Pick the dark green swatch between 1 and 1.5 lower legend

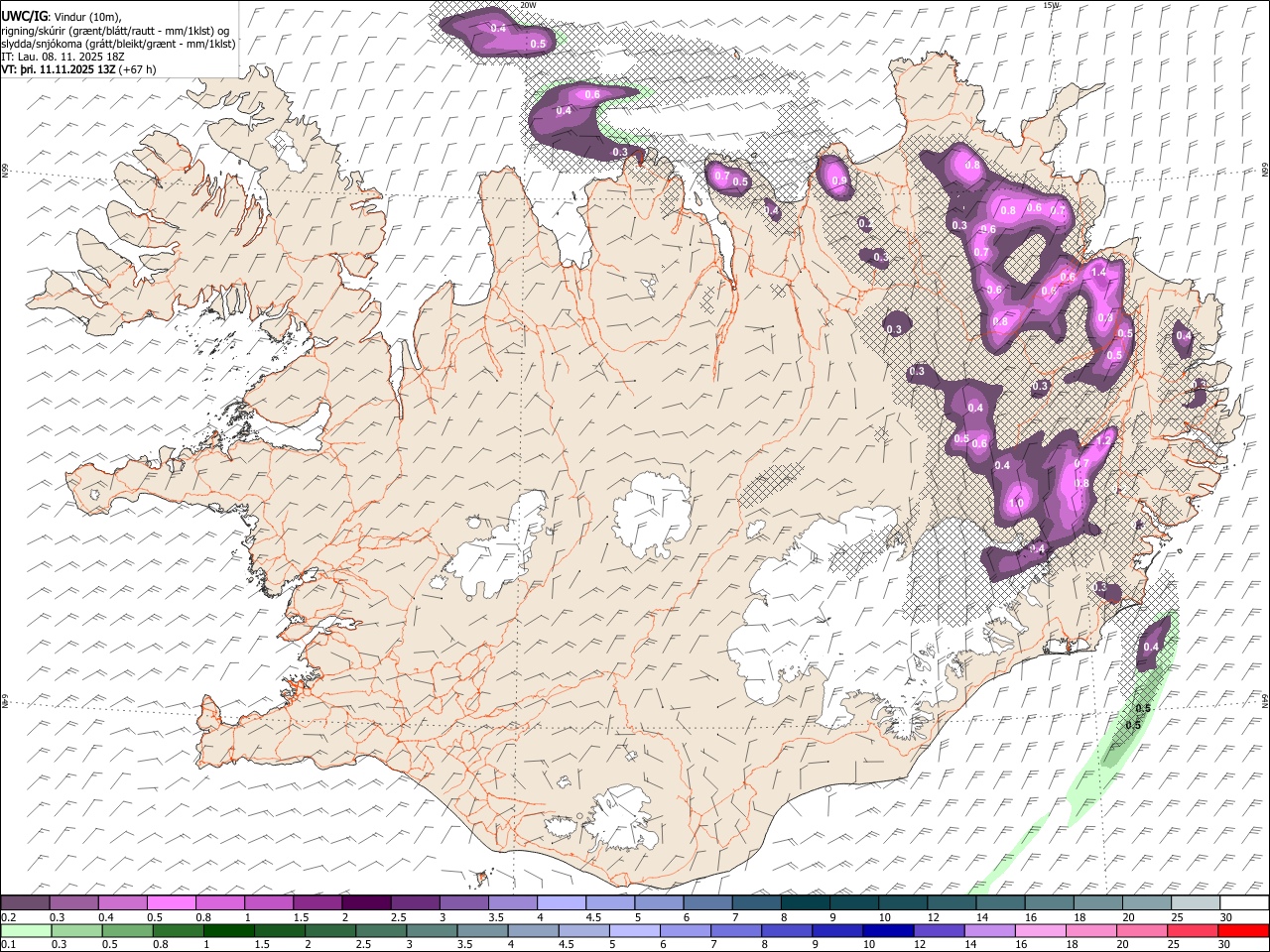[x=228, y=930]
